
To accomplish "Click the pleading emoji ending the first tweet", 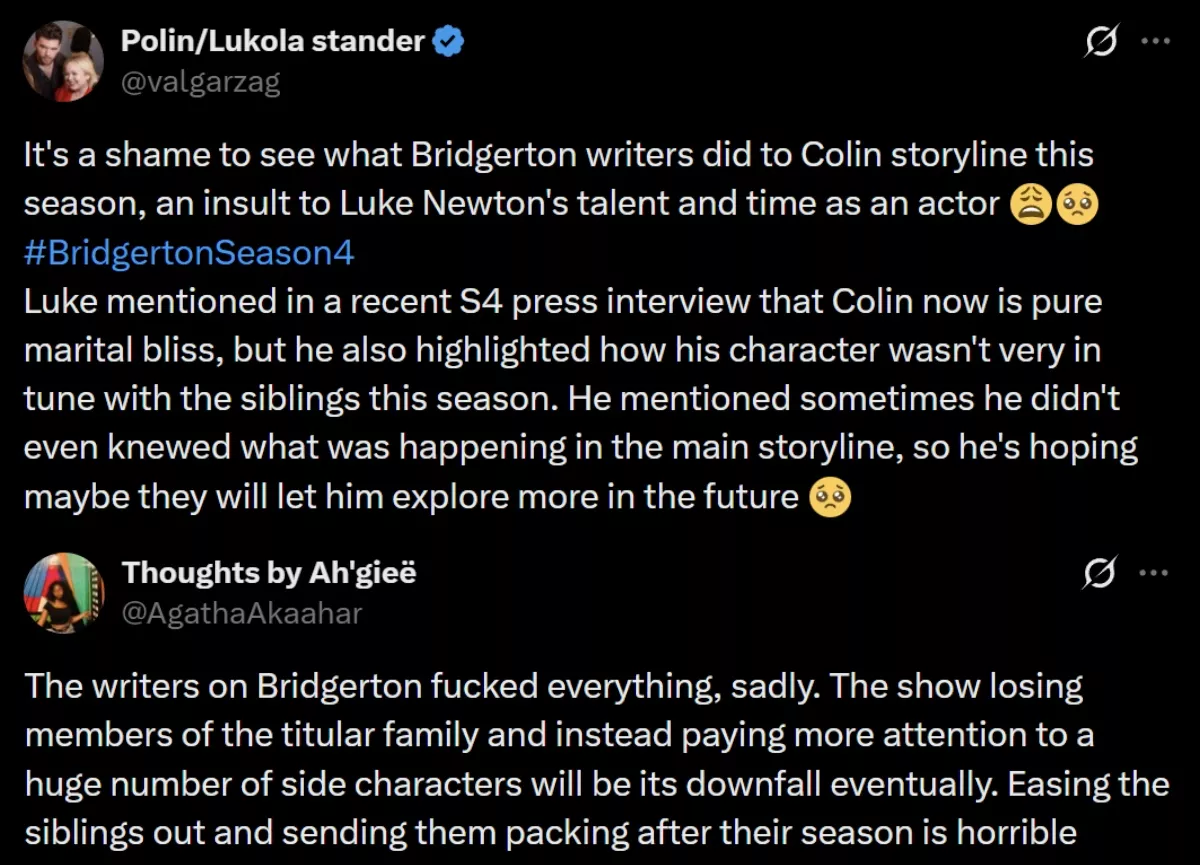I will (x=830, y=497).
